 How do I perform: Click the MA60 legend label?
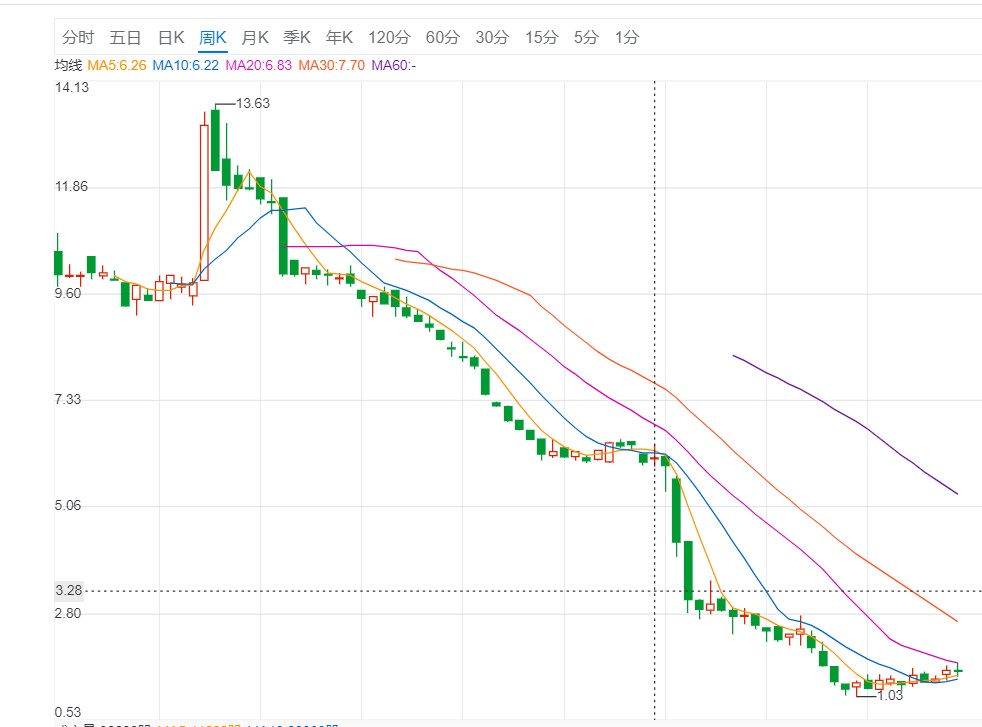pos(394,66)
